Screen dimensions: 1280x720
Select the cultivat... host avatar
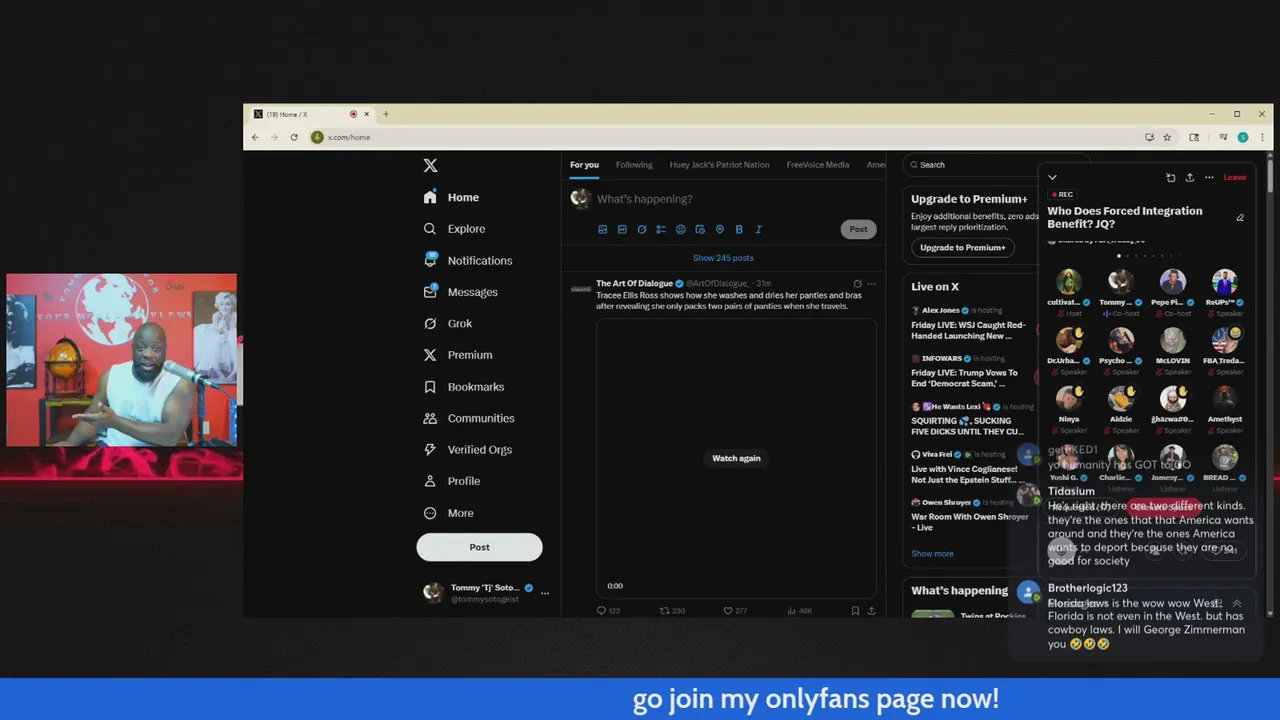tap(1069, 281)
